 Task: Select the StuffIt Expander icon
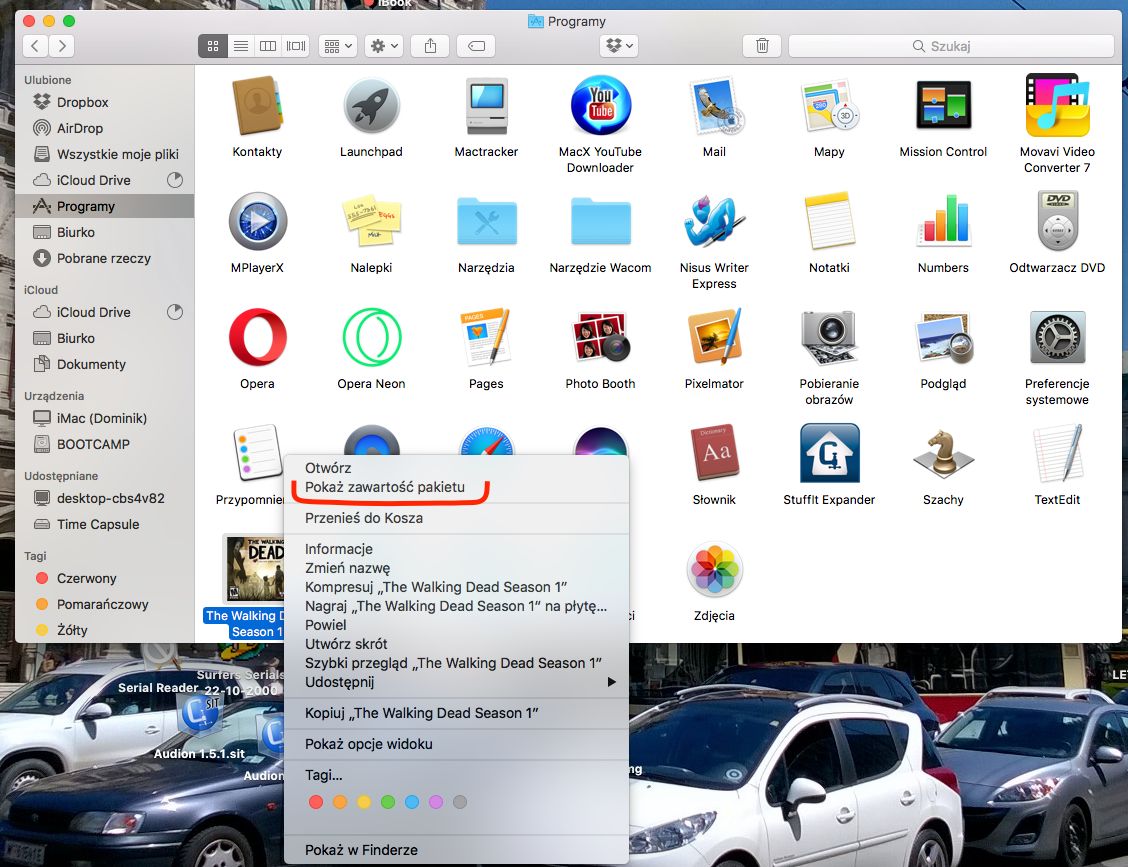pos(829,453)
